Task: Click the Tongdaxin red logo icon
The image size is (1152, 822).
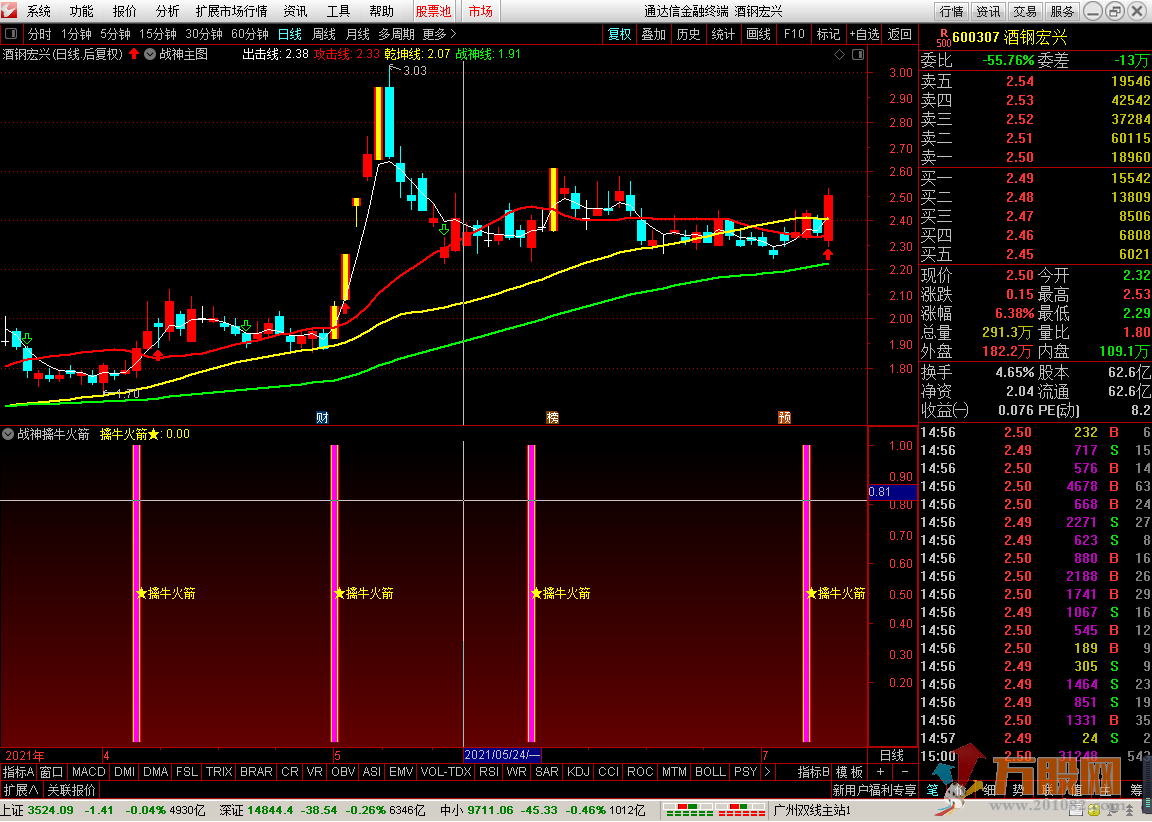Action: coord(9,11)
